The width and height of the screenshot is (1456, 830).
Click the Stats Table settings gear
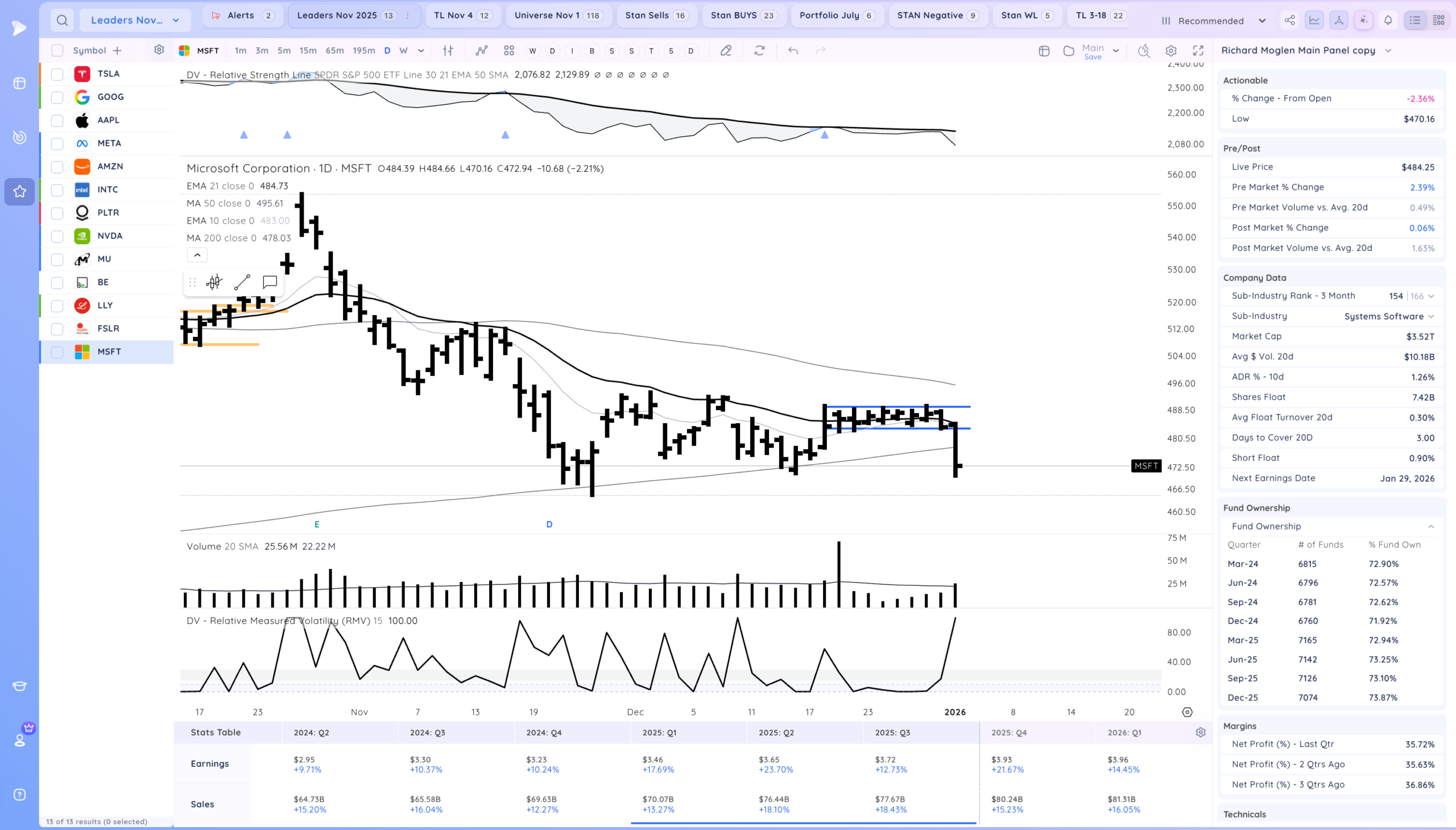[x=1200, y=733]
